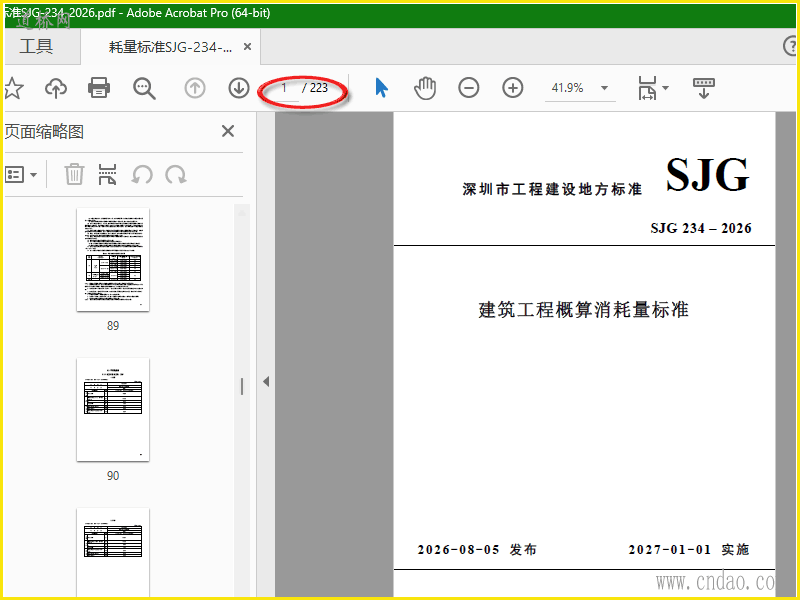Viewport: 800px width, 600px height.
Task: Activate the selection arrow tool
Action: [381, 88]
